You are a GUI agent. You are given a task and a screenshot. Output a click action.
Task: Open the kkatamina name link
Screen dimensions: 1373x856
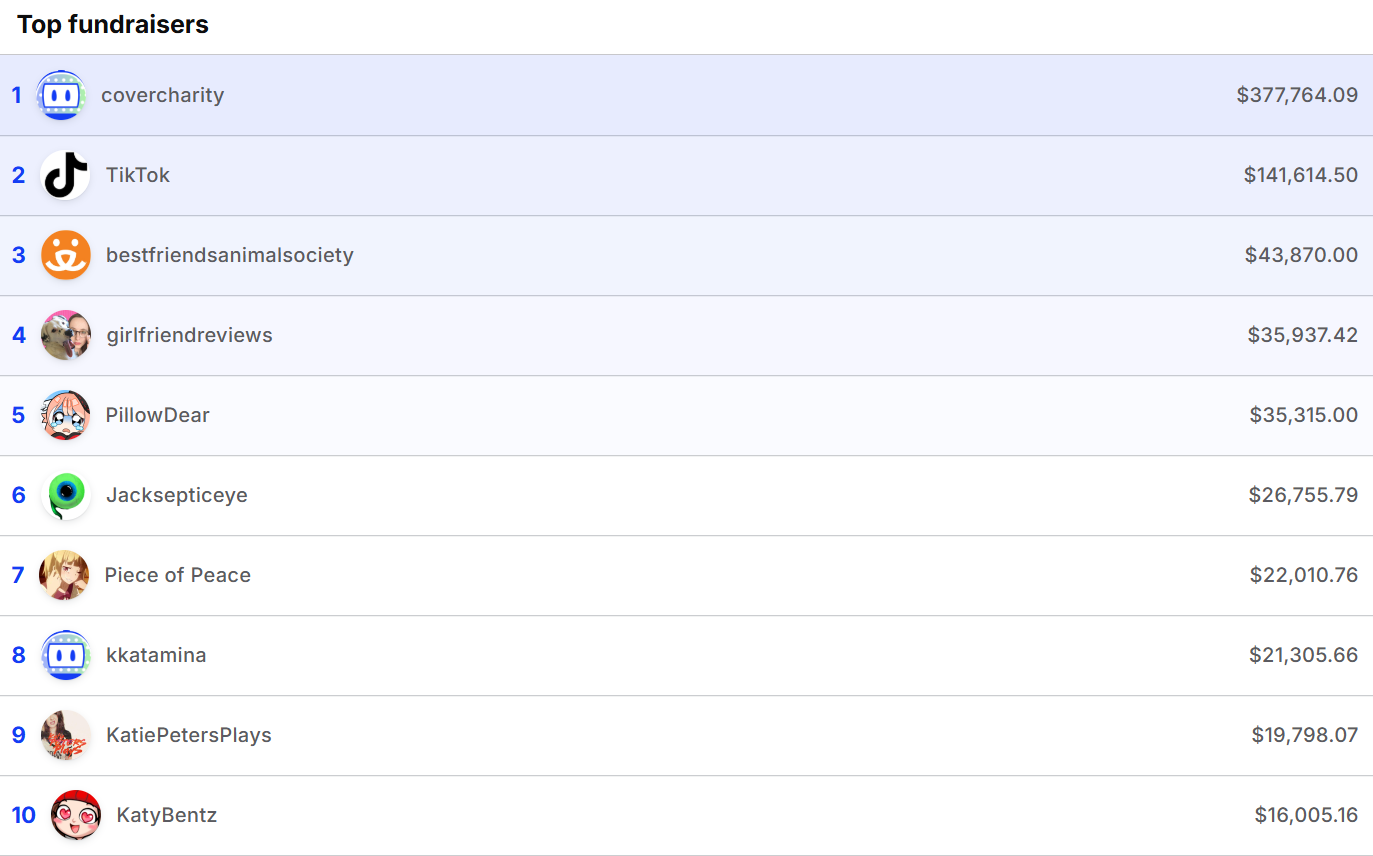tap(156, 655)
